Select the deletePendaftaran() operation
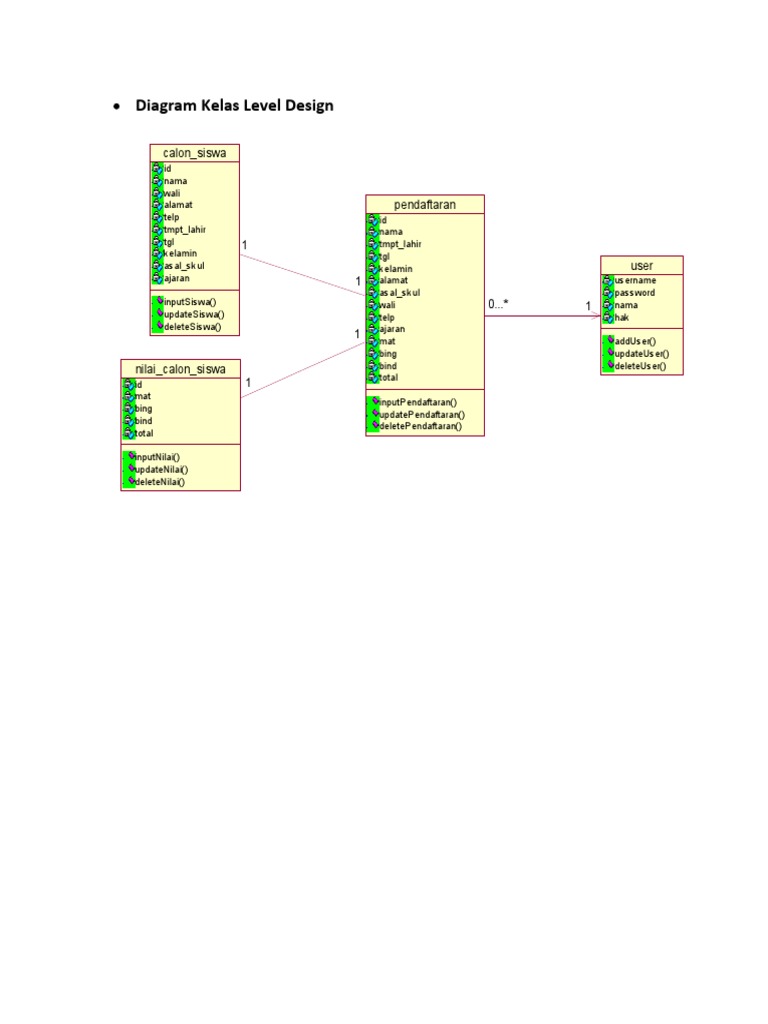Screen dimensions: 768x1024 pos(420,426)
